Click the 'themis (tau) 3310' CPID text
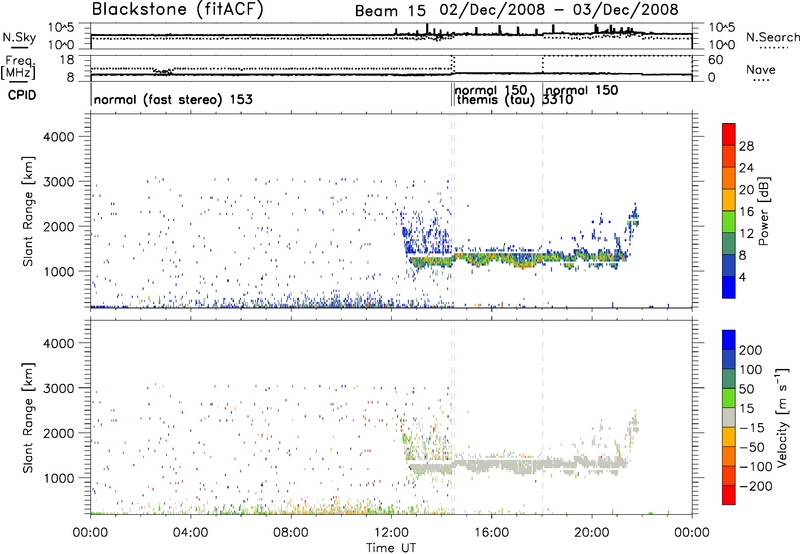Viewport: 800px width, 554px height. pos(515,99)
